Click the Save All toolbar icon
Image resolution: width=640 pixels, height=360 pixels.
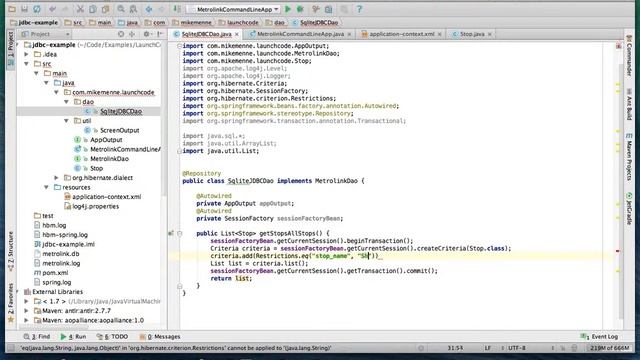24,9
